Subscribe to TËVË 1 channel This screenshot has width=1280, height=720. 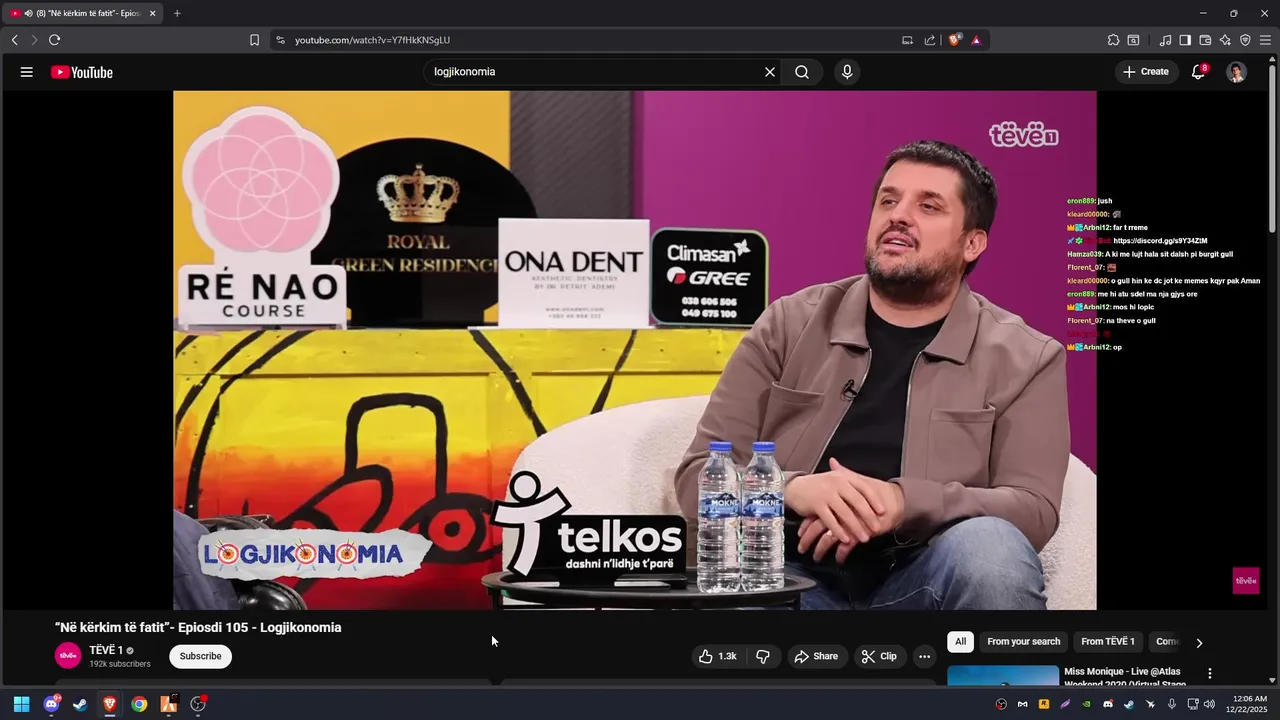[200, 656]
